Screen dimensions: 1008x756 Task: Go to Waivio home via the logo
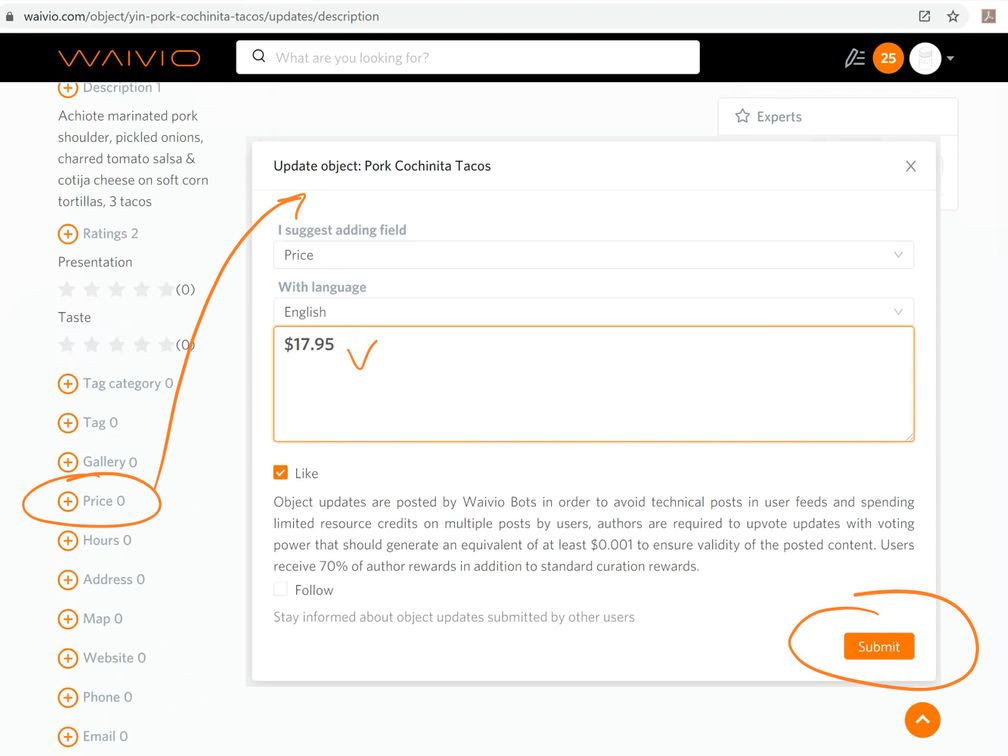[x=129, y=58]
